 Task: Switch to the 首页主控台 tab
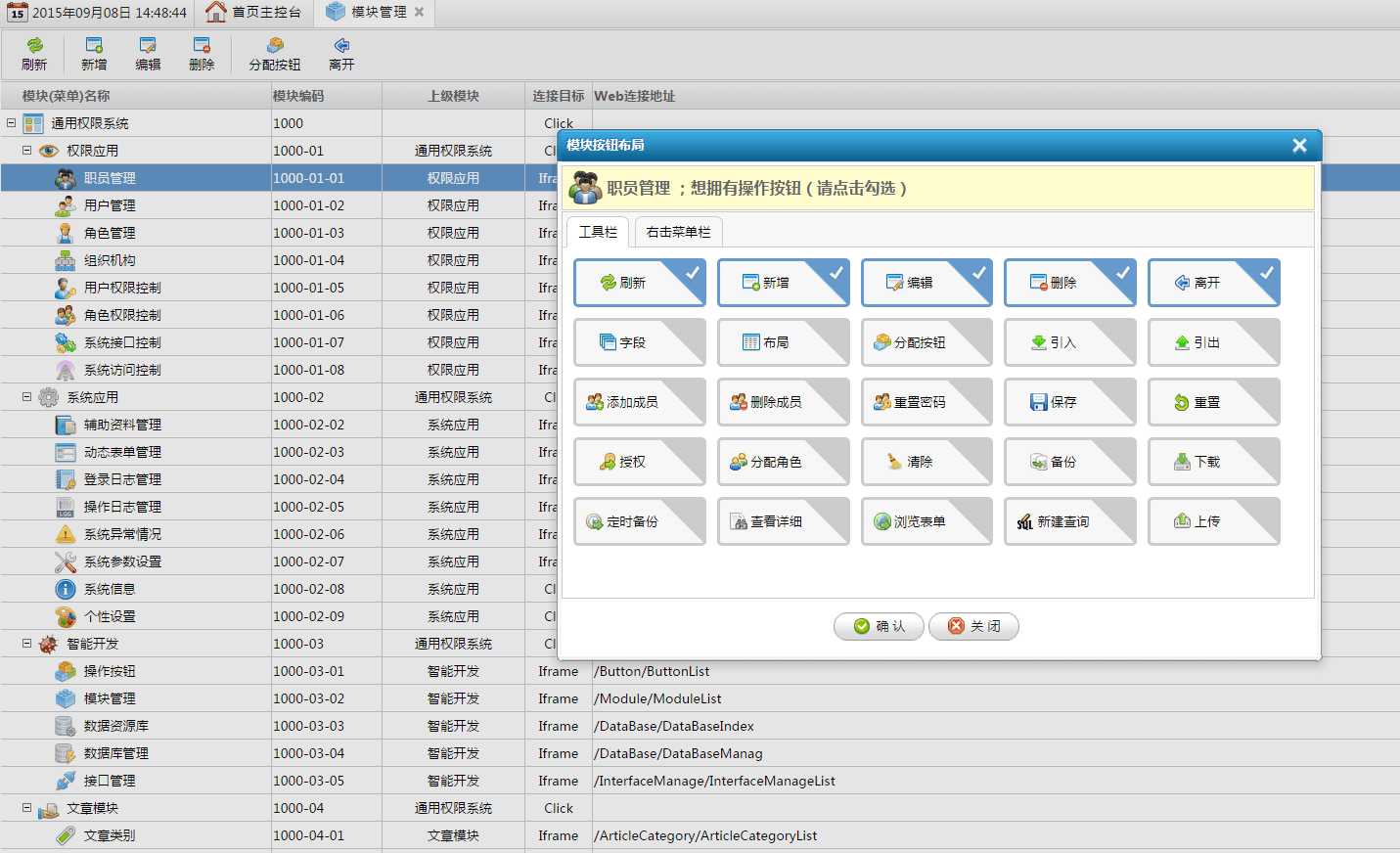(x=254, y=13)
